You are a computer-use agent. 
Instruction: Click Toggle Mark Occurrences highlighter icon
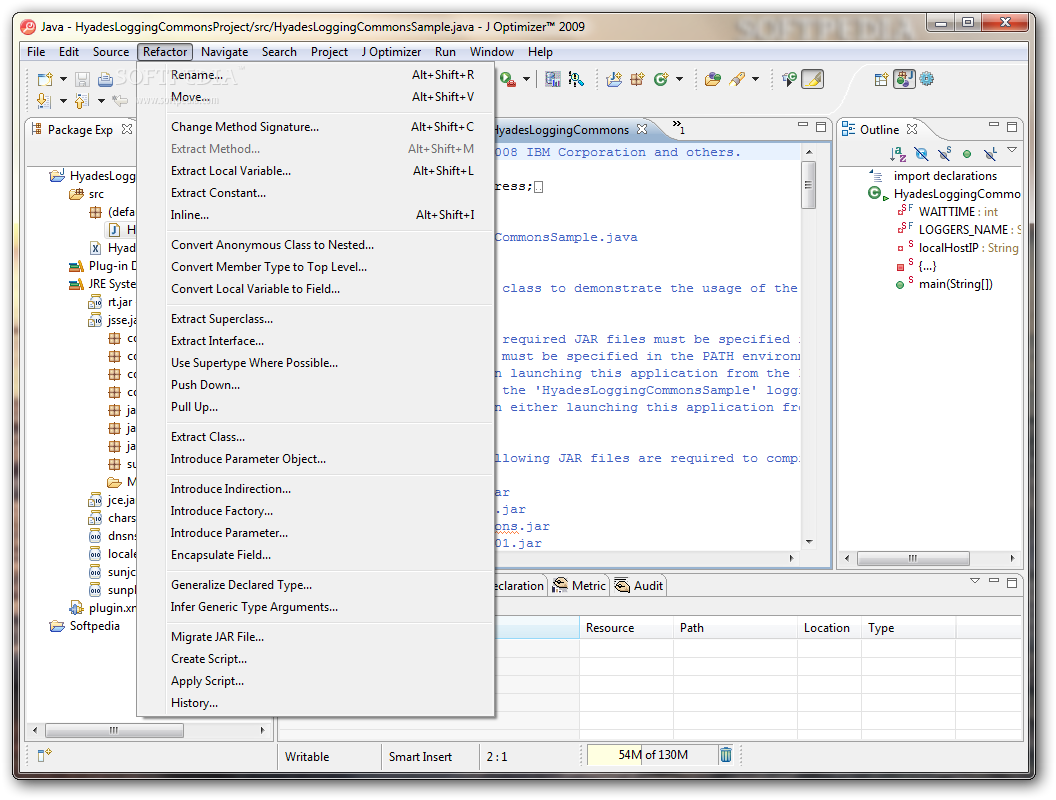click(813, 79)
